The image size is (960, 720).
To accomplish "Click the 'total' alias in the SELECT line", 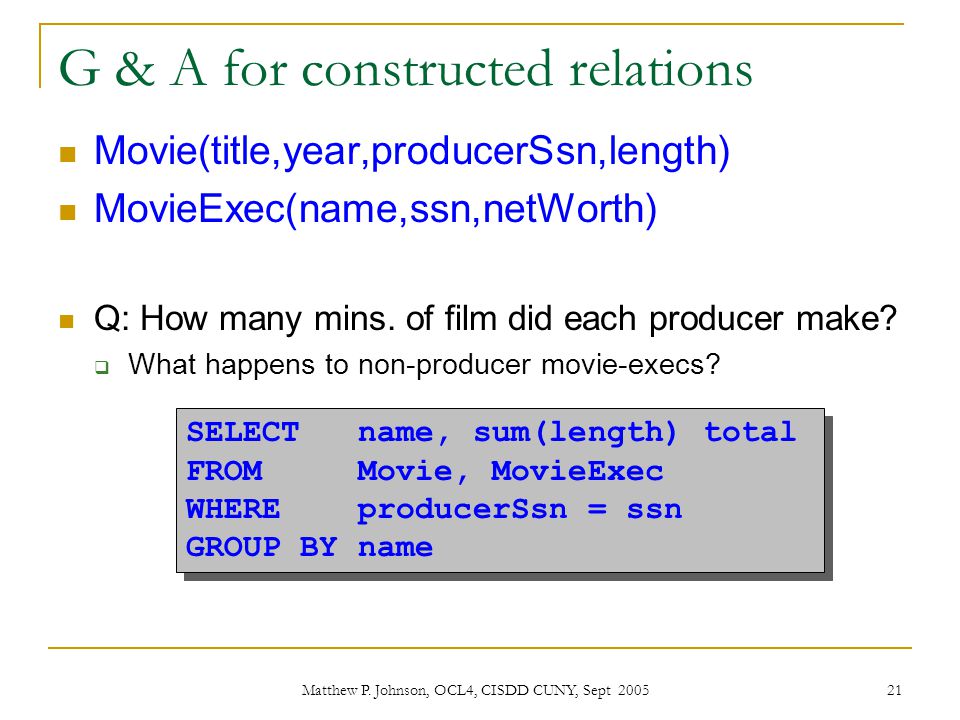I will [x=750, y=432].
